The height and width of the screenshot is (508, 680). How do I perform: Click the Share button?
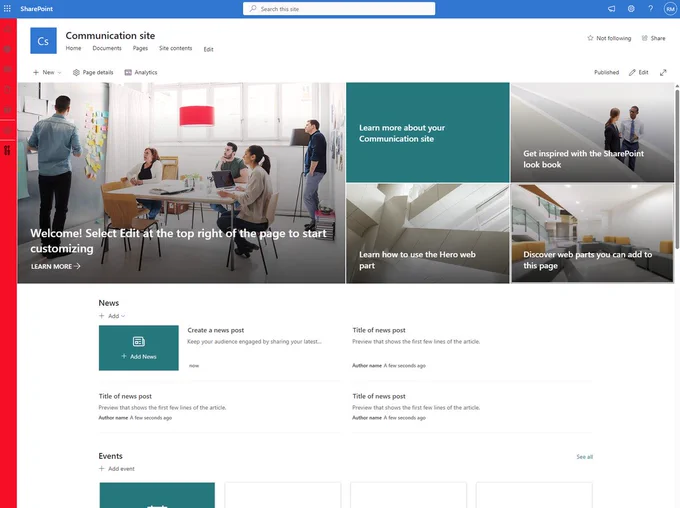[x=654, y=38]
